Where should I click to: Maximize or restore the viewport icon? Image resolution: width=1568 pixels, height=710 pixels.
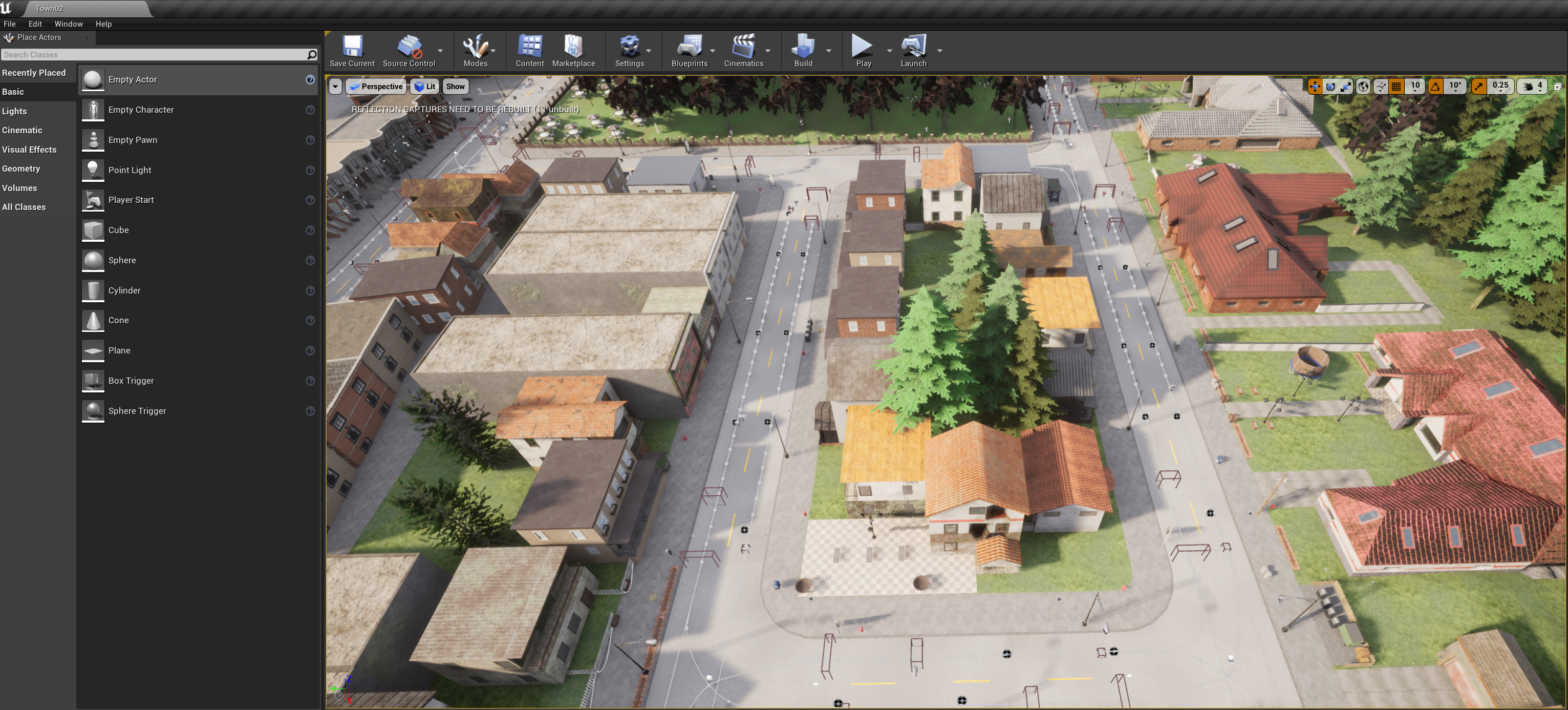(x=1558, y=87)
